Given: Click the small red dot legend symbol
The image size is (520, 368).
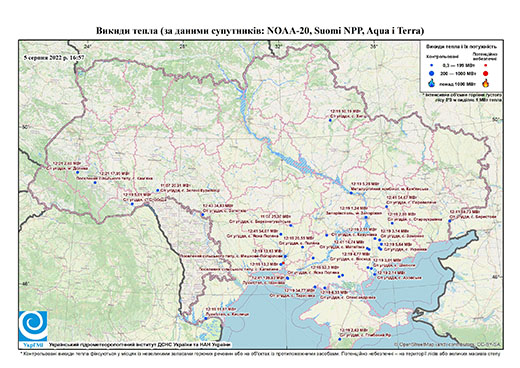Looking at the screenshot, I should (x=486, y=65).
